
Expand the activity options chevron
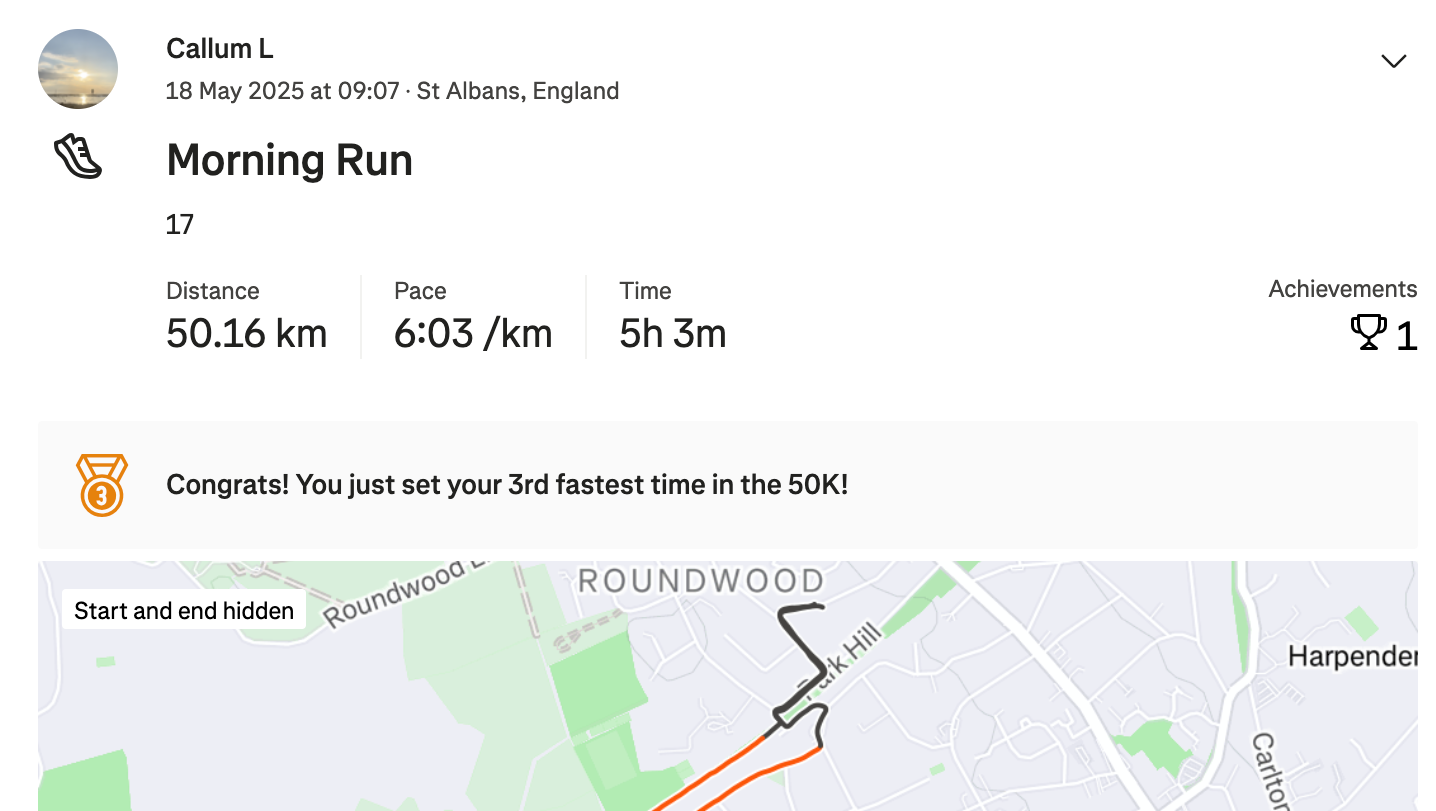tap(1393, 61)
